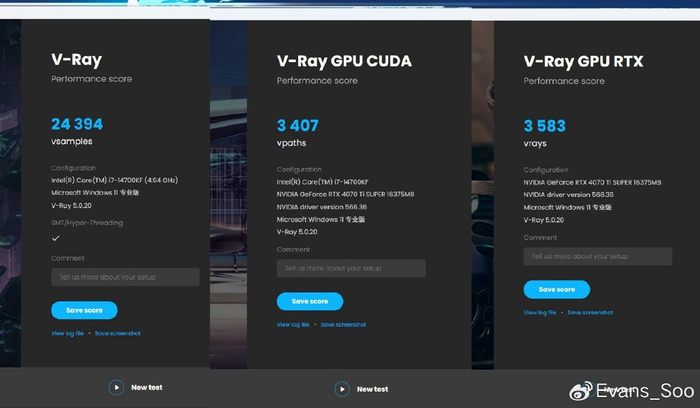Viewport: 700px width, 408px height.
Task: Click the vsamples unit label
Action: (x=72, y=142)
